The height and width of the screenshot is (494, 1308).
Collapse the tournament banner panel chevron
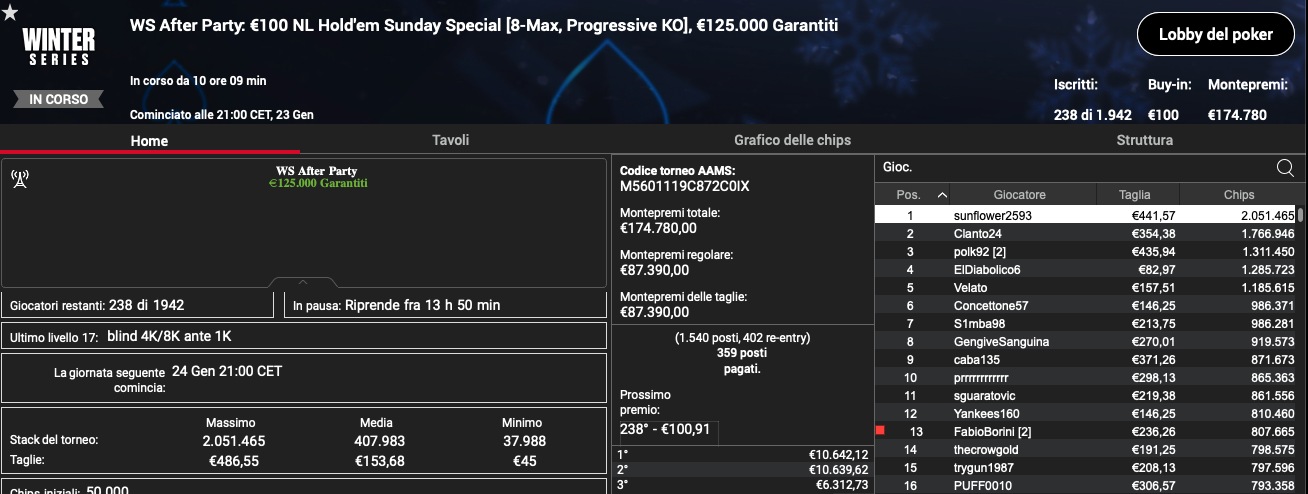pos(303,283)
